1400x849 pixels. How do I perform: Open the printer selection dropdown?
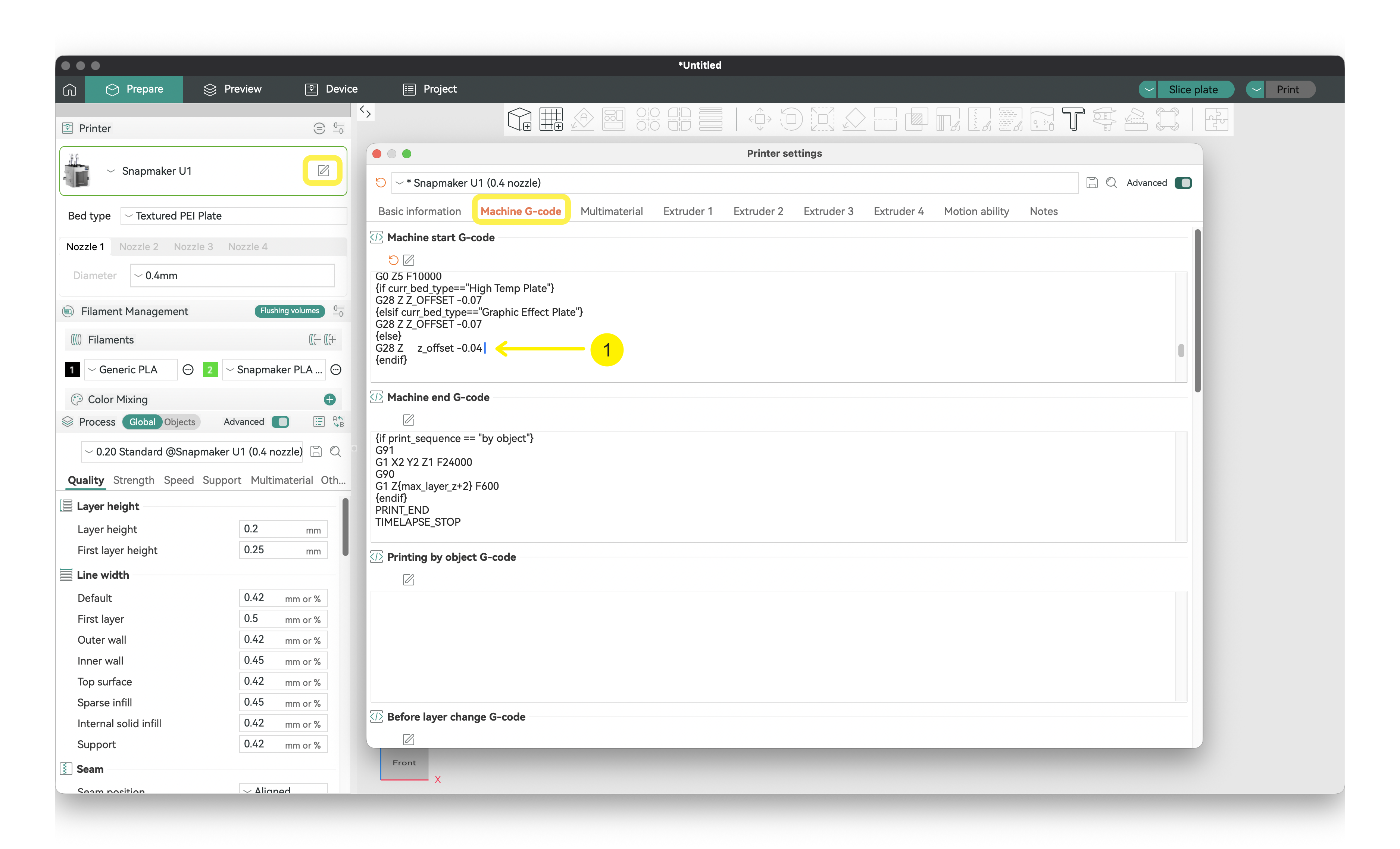[111, 171]
